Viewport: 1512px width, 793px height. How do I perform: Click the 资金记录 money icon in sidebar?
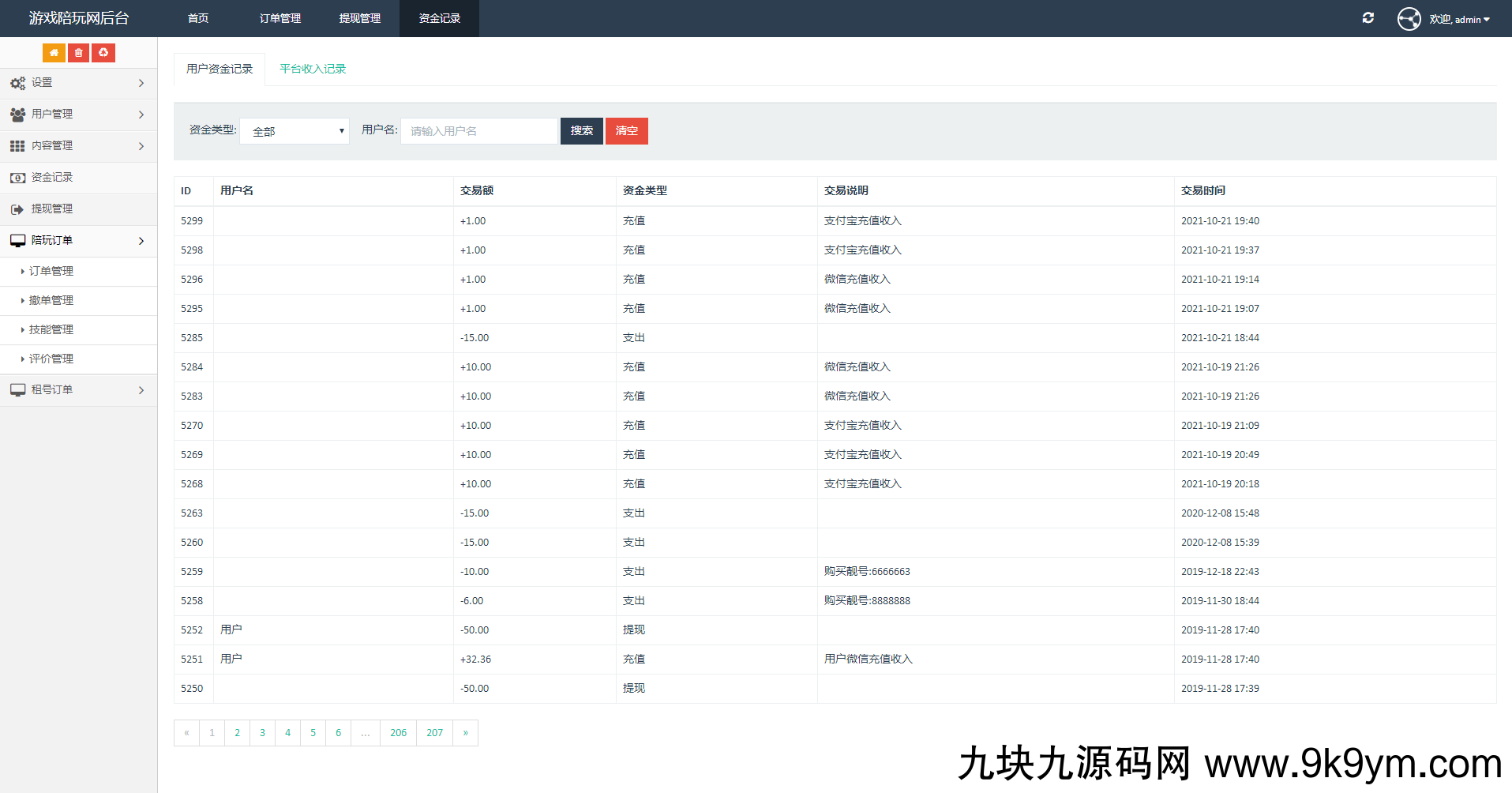pyautogui.click(x=17, y=178)
